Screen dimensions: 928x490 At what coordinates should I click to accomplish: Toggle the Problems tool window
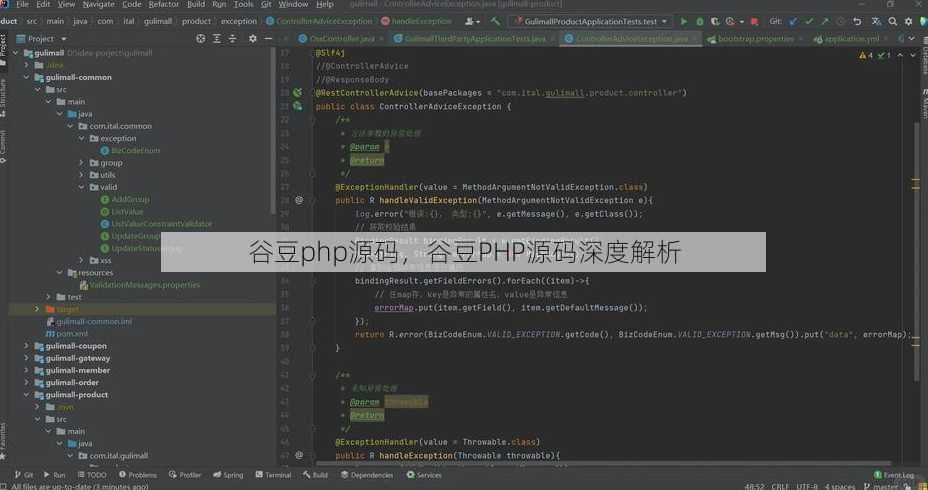click(x=138, y=475)
